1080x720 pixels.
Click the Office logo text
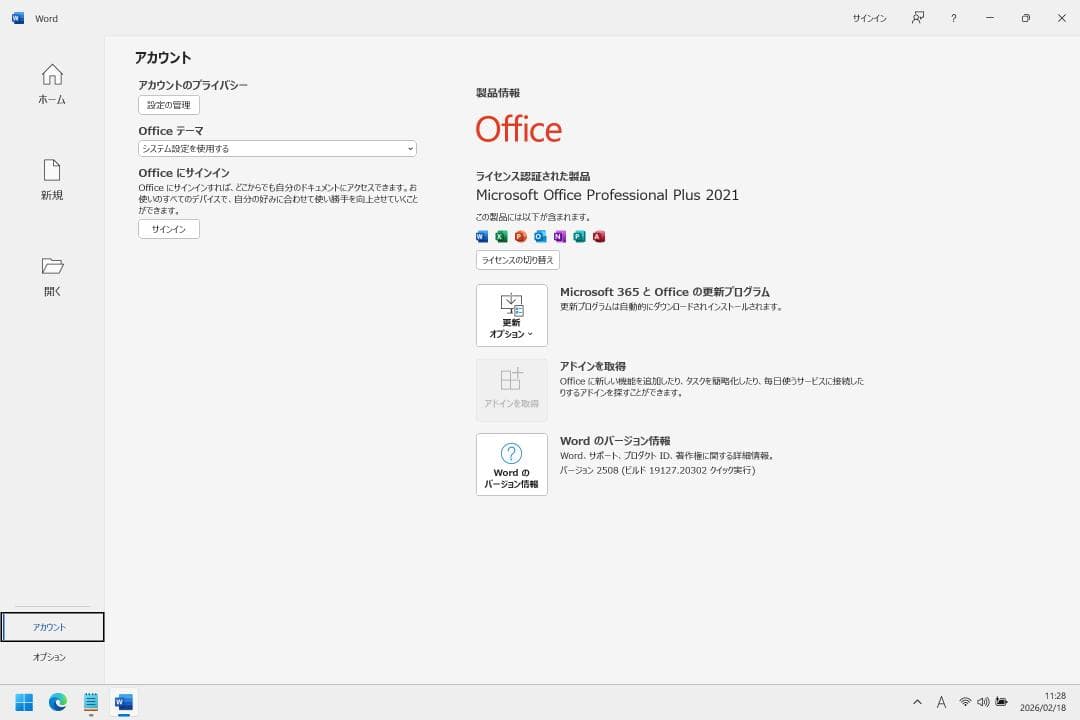[x=519, y=129]
